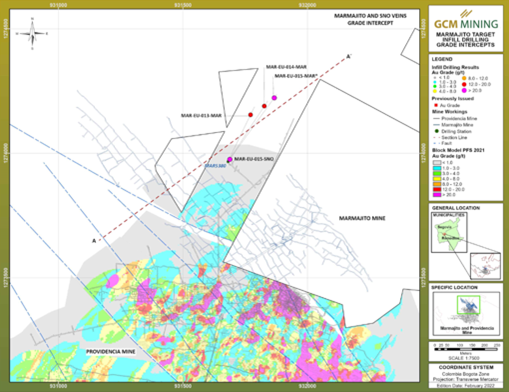
Task: Click the A' section line endpoint label
Action: pos(349,56)
